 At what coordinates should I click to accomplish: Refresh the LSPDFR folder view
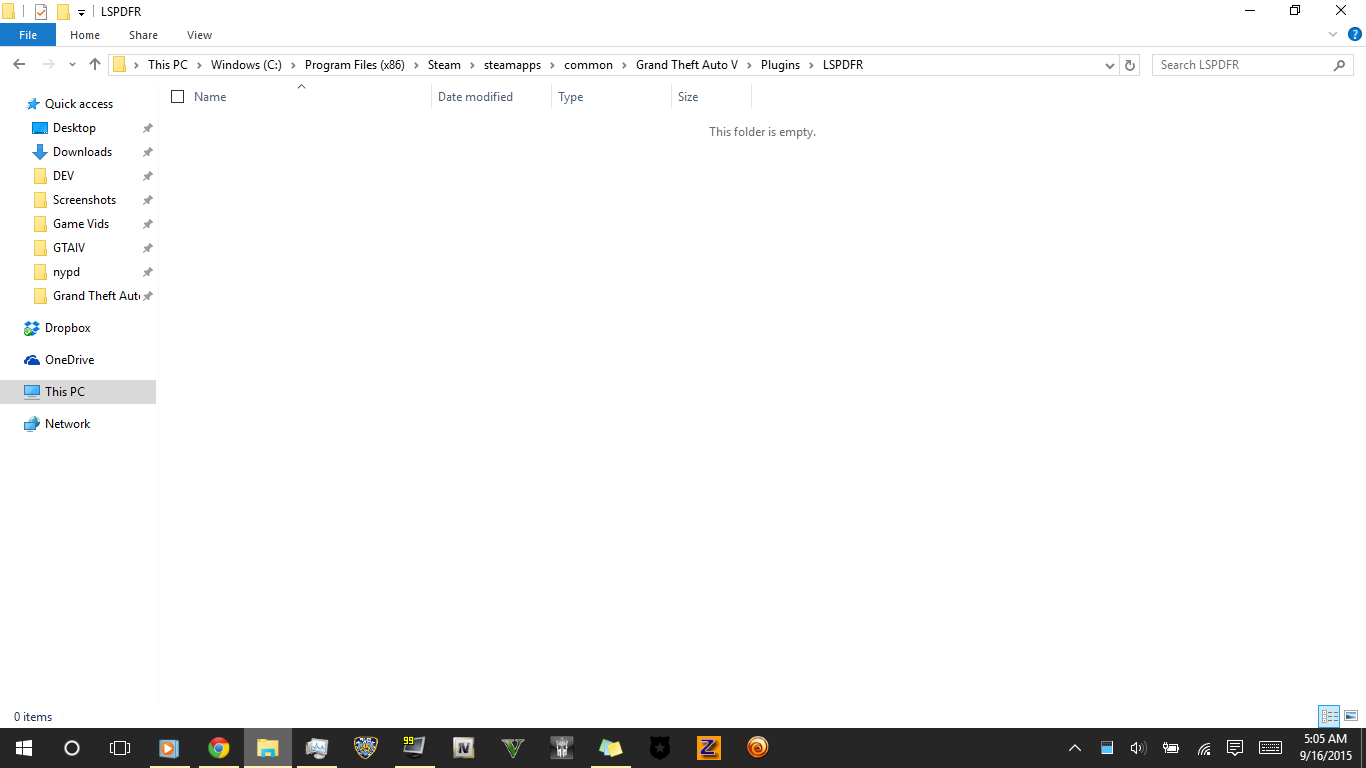click(x=1130, y=65)
